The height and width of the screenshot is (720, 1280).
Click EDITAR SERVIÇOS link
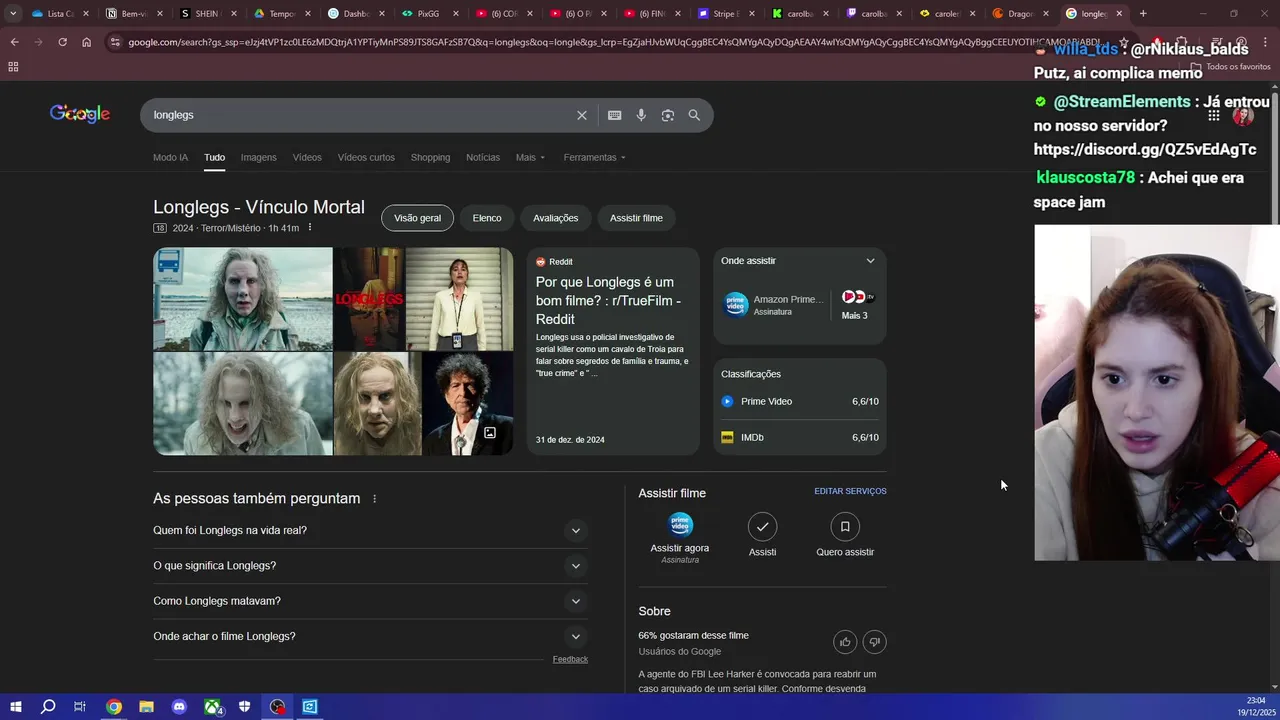tap(850, 491)
